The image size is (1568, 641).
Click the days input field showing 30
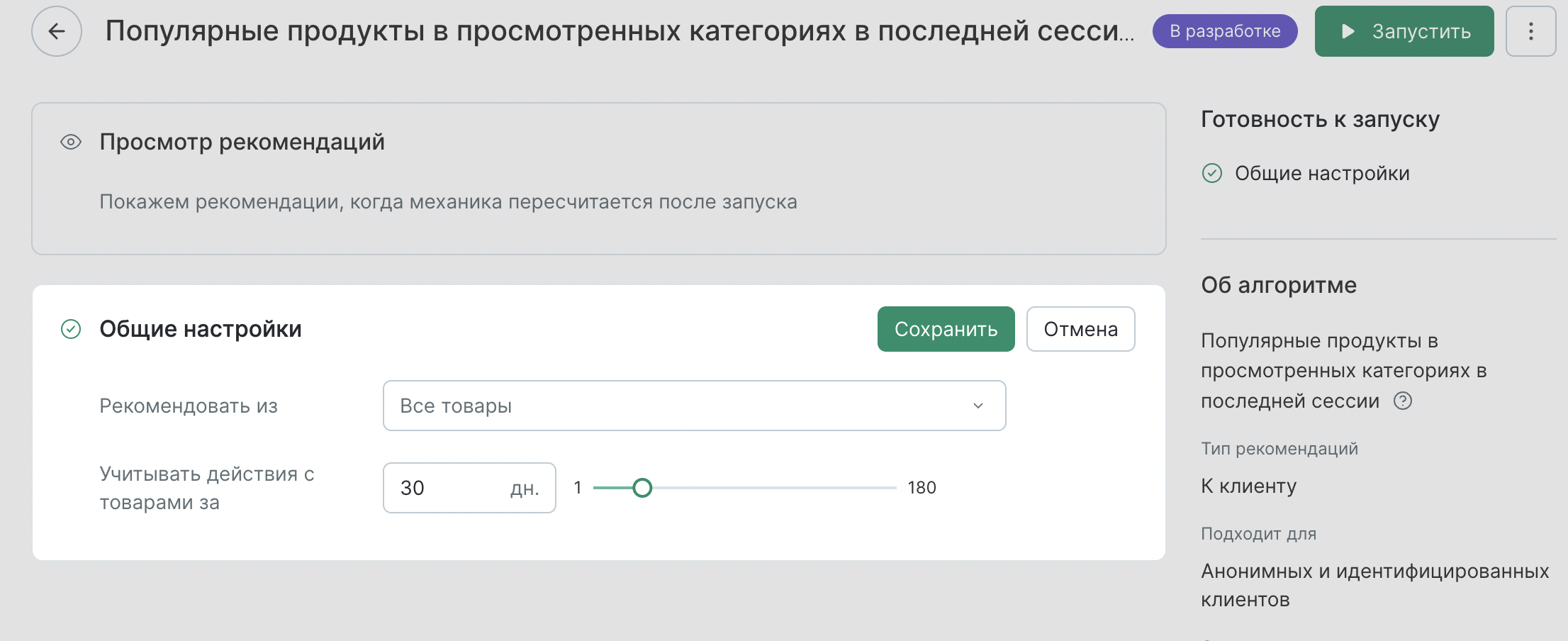click(x=469, y=488)
